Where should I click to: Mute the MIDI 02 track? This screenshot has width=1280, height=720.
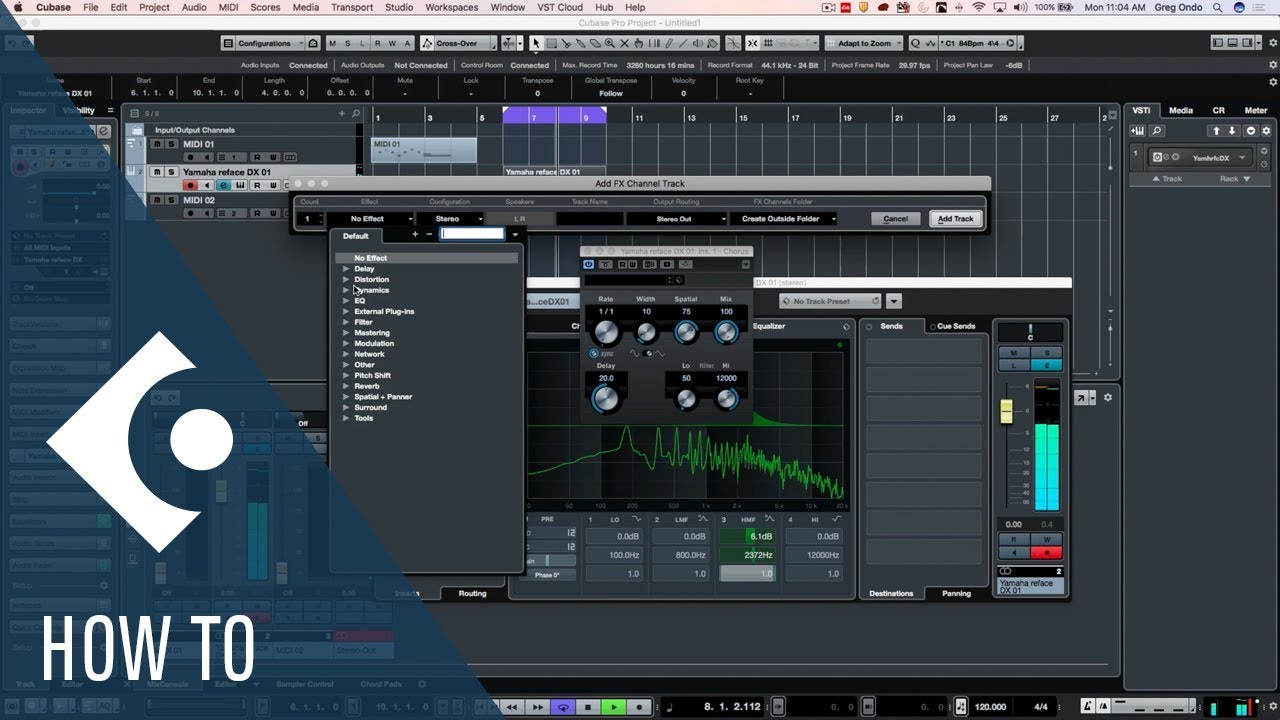coord(157,200)
